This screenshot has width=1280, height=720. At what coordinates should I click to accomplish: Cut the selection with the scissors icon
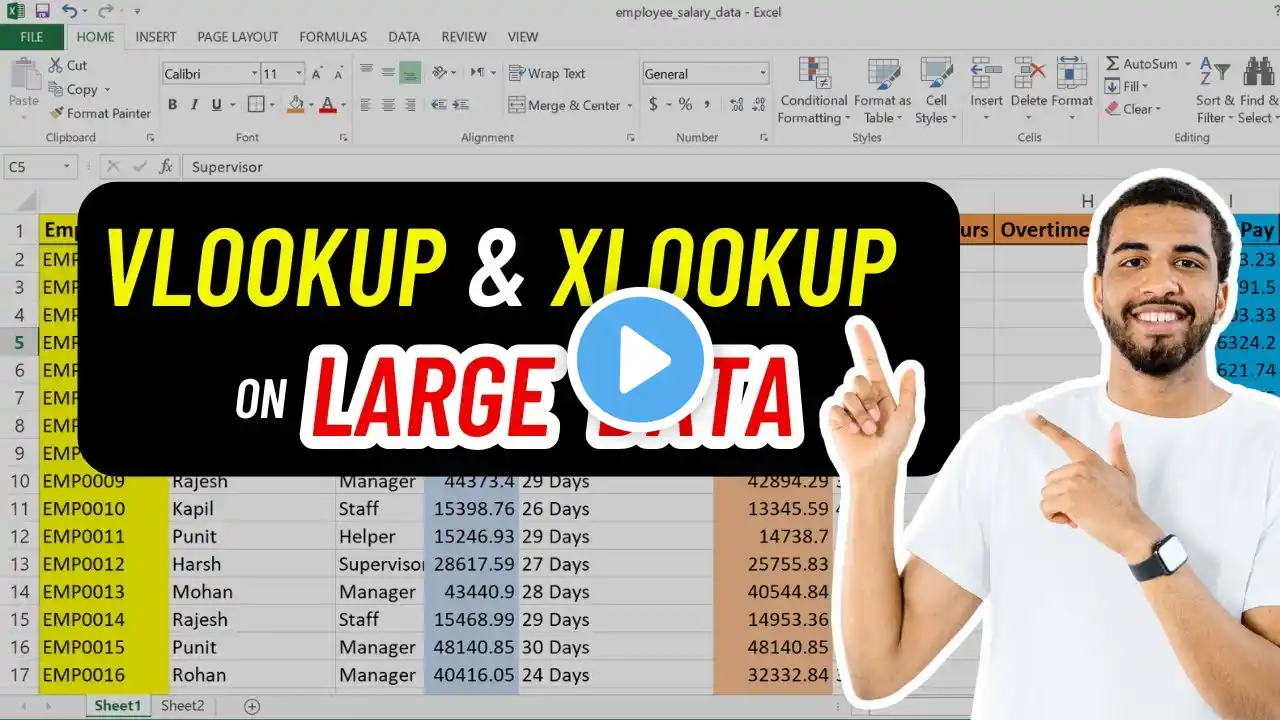coord(55,65)
